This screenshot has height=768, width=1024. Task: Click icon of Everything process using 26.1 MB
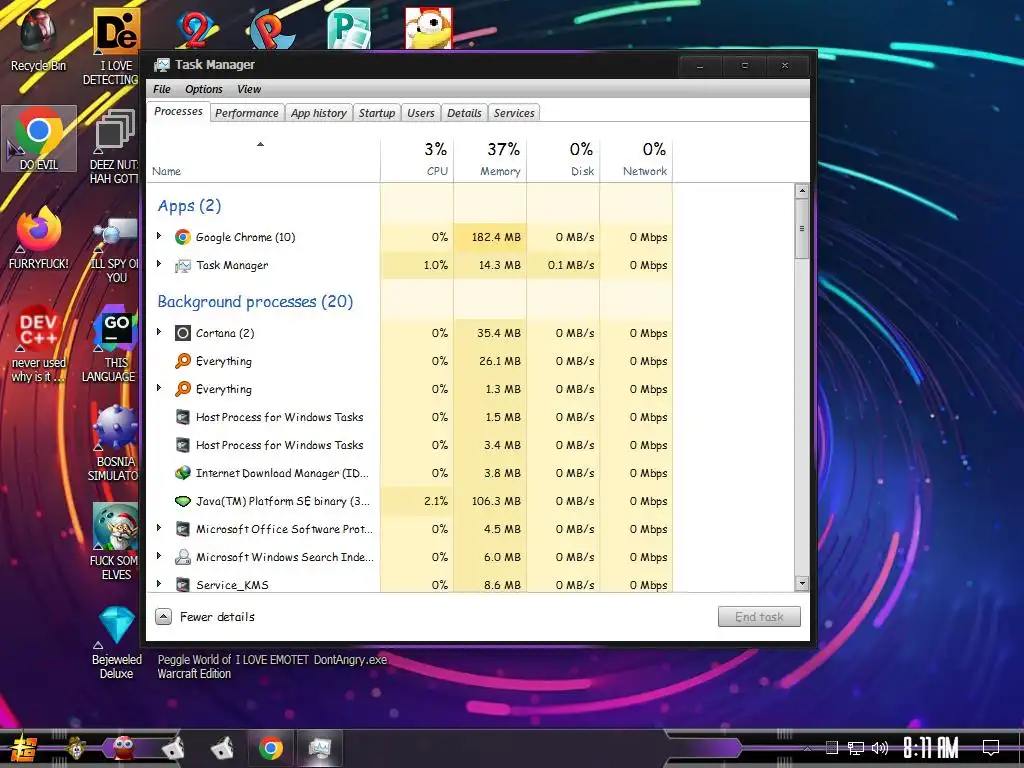(183, 361)
